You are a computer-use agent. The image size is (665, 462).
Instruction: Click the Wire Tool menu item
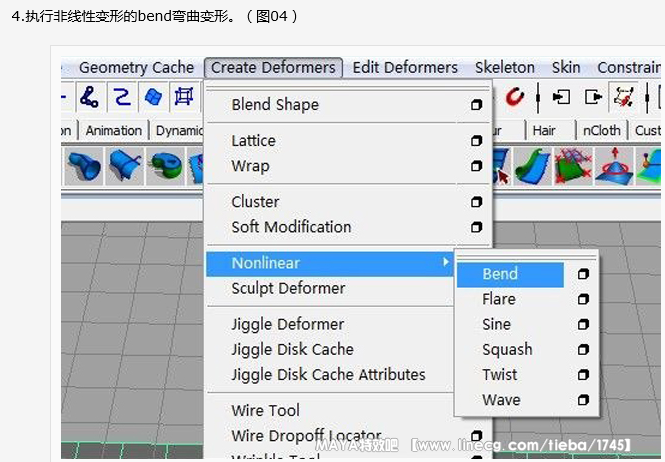click(x=265, y=410)
